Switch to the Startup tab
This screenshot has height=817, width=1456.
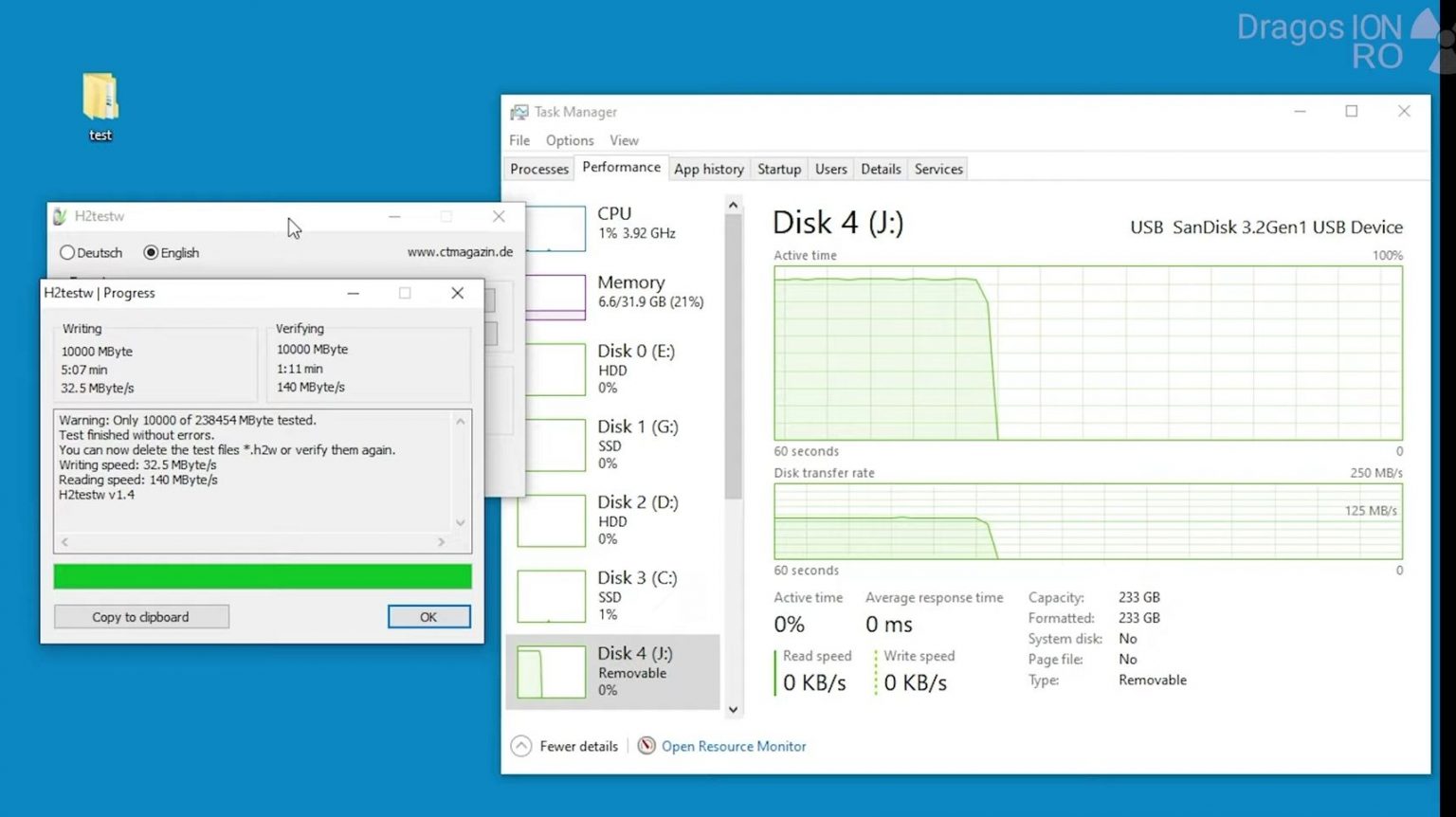(778, 169)
